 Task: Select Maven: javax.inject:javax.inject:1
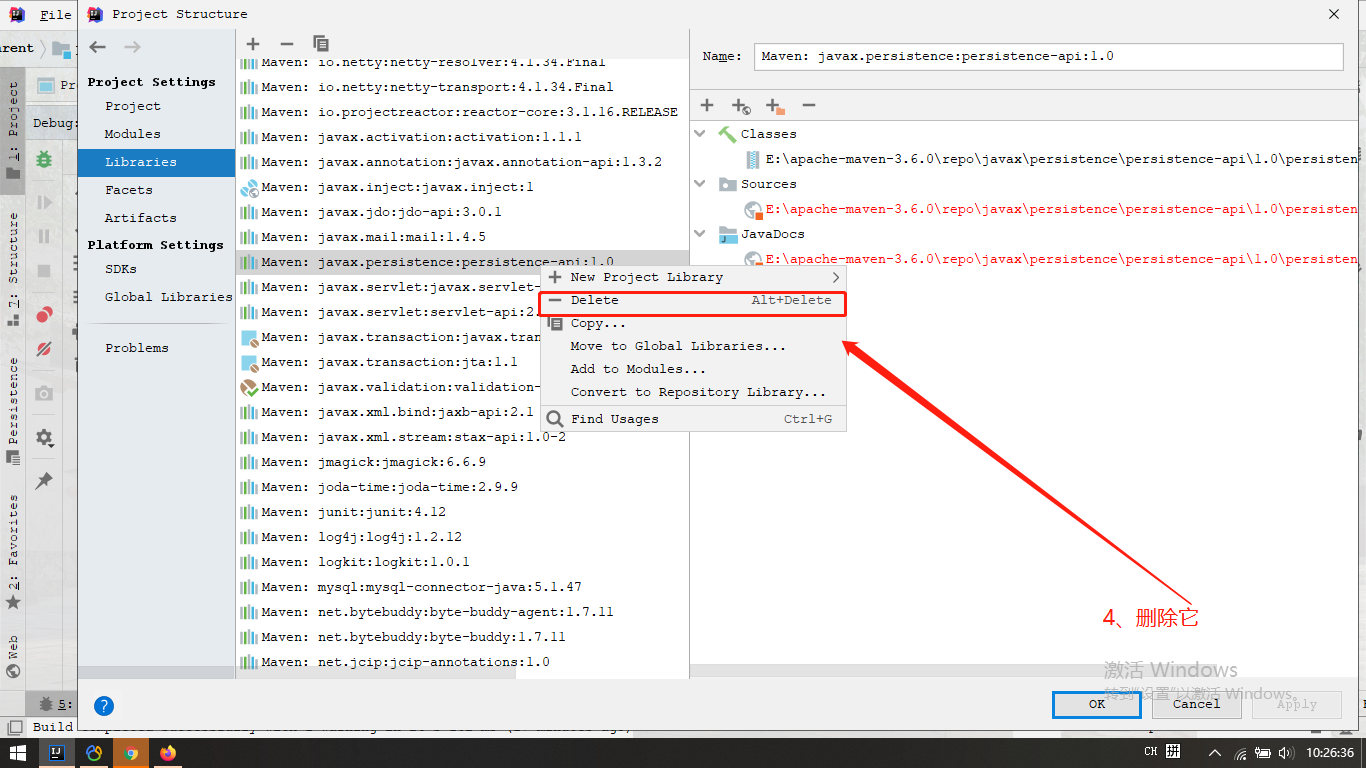463,187
